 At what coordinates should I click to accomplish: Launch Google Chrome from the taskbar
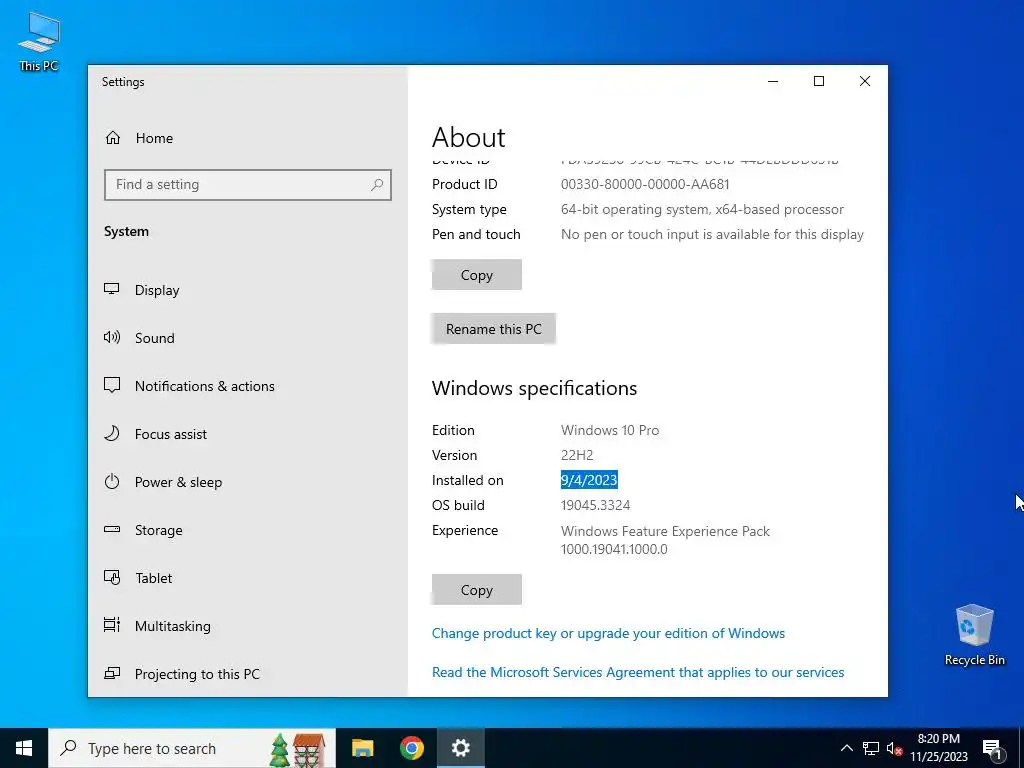pyautogui.click(x=411, y=748)
